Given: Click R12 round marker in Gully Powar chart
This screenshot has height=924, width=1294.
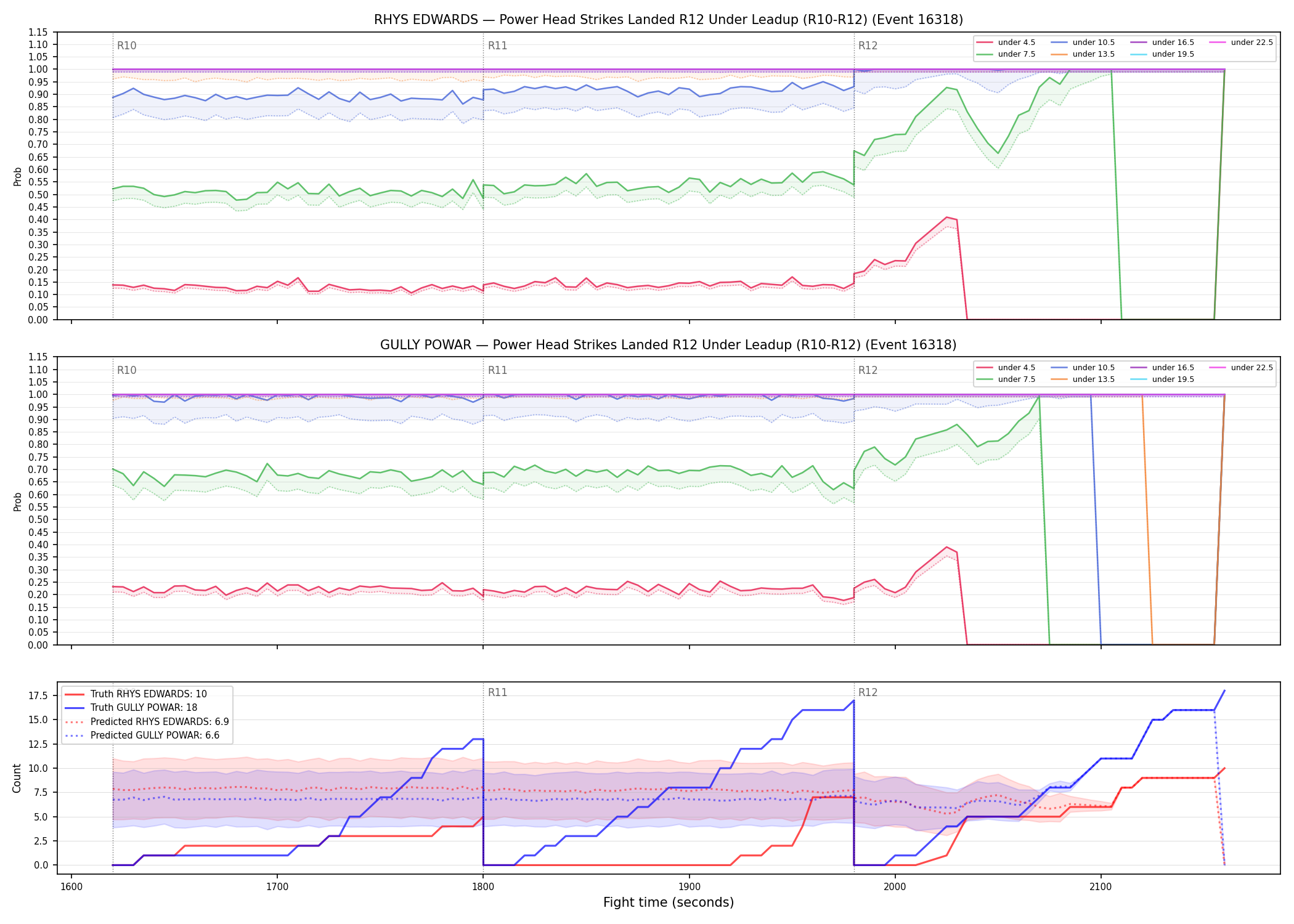Looking at the screenshot, I should (x=868, y=370).
